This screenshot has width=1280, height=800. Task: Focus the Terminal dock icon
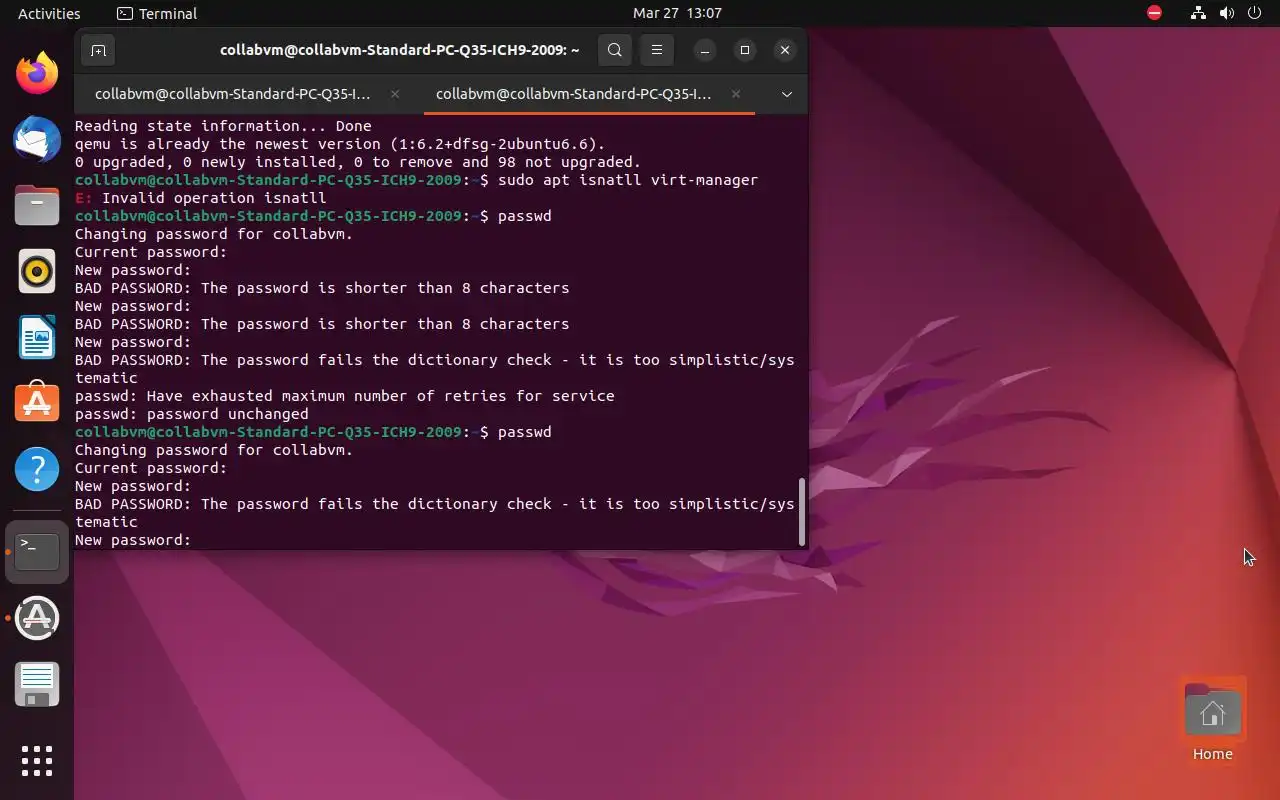pos(37,552)
